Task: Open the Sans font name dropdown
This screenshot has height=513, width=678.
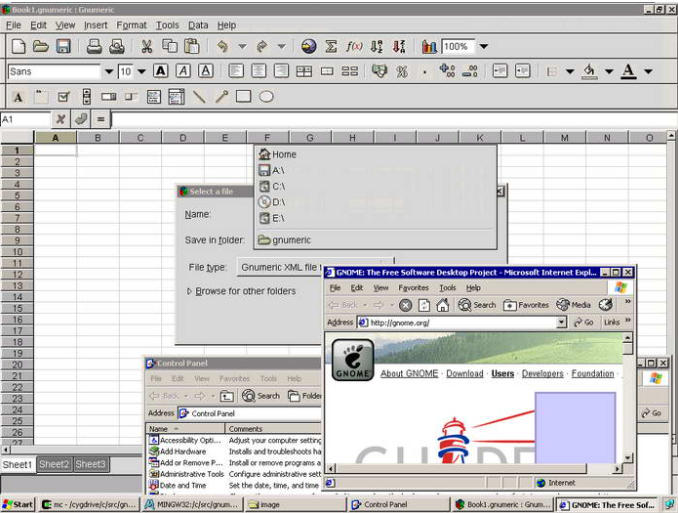Action: (108, 72)
